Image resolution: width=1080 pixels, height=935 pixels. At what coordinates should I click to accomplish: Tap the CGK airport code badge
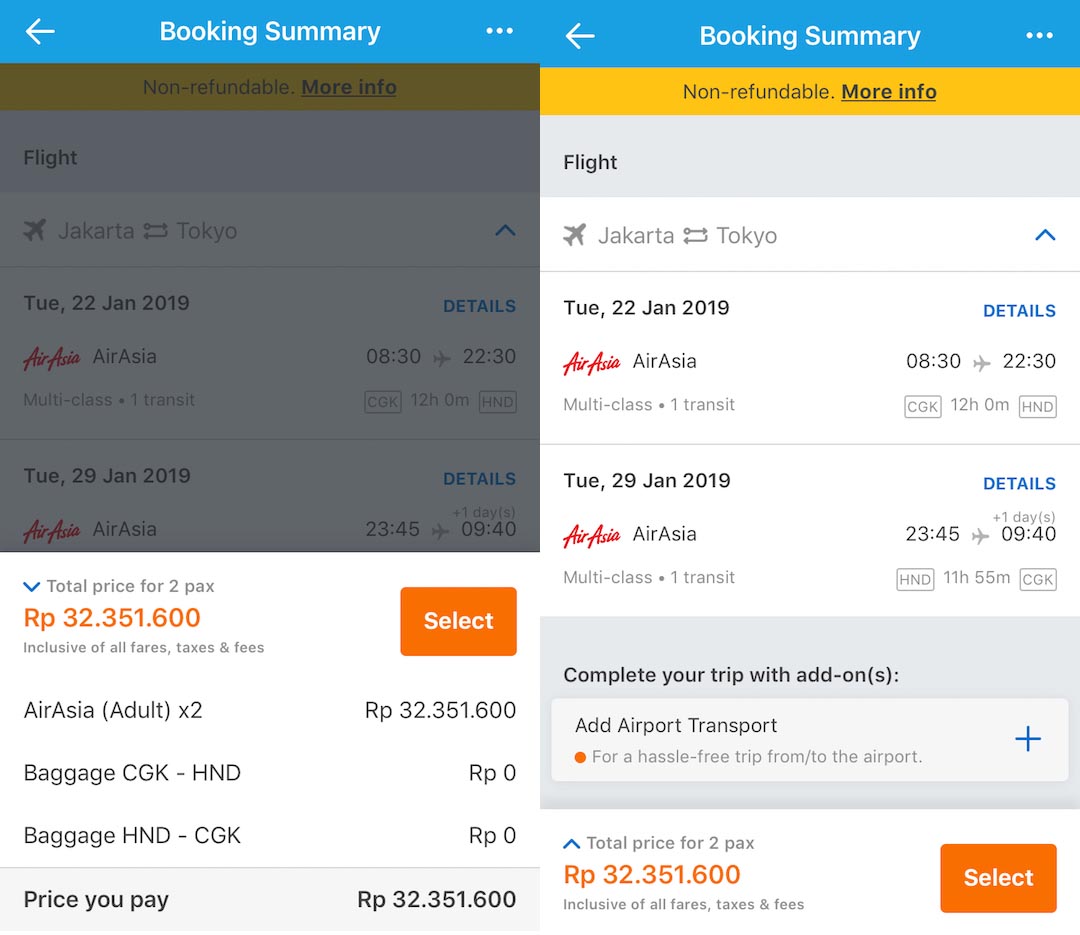click(x=922, y=406)
